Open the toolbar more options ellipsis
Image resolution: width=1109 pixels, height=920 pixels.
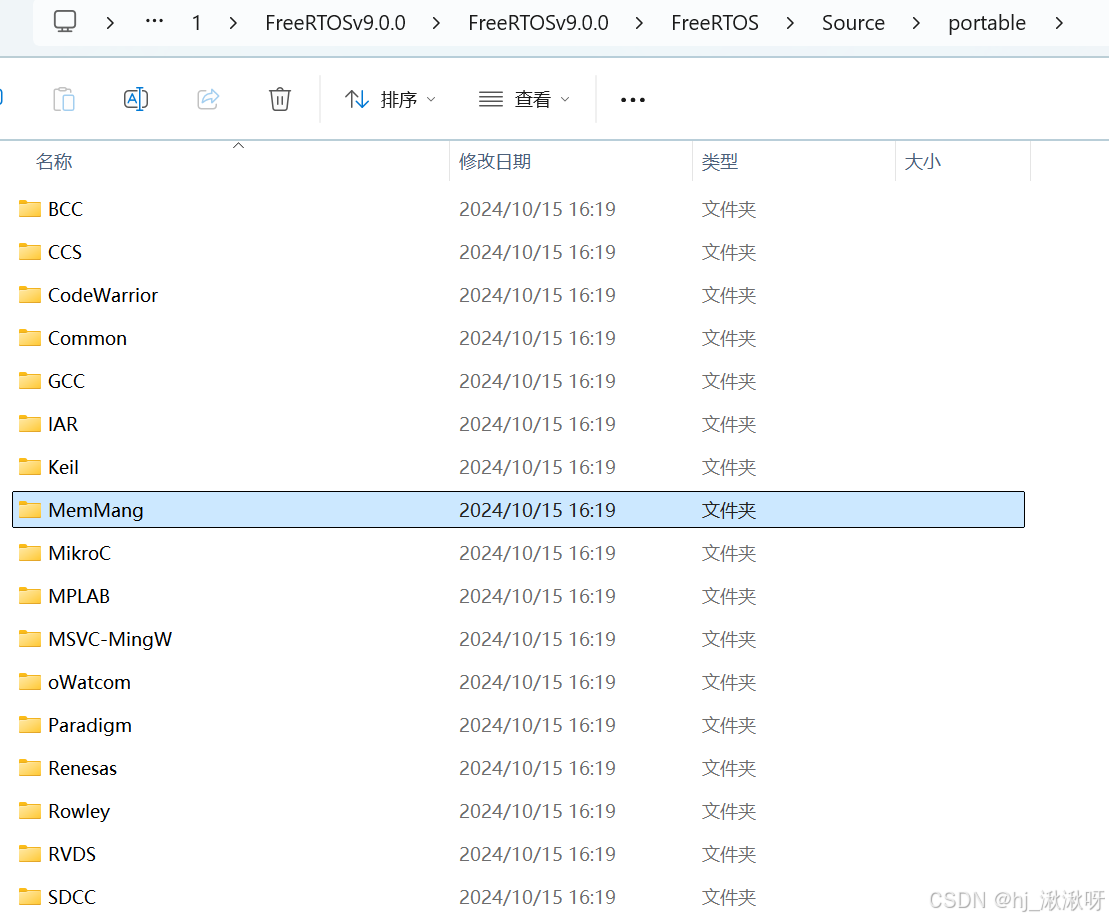[632, 100]
